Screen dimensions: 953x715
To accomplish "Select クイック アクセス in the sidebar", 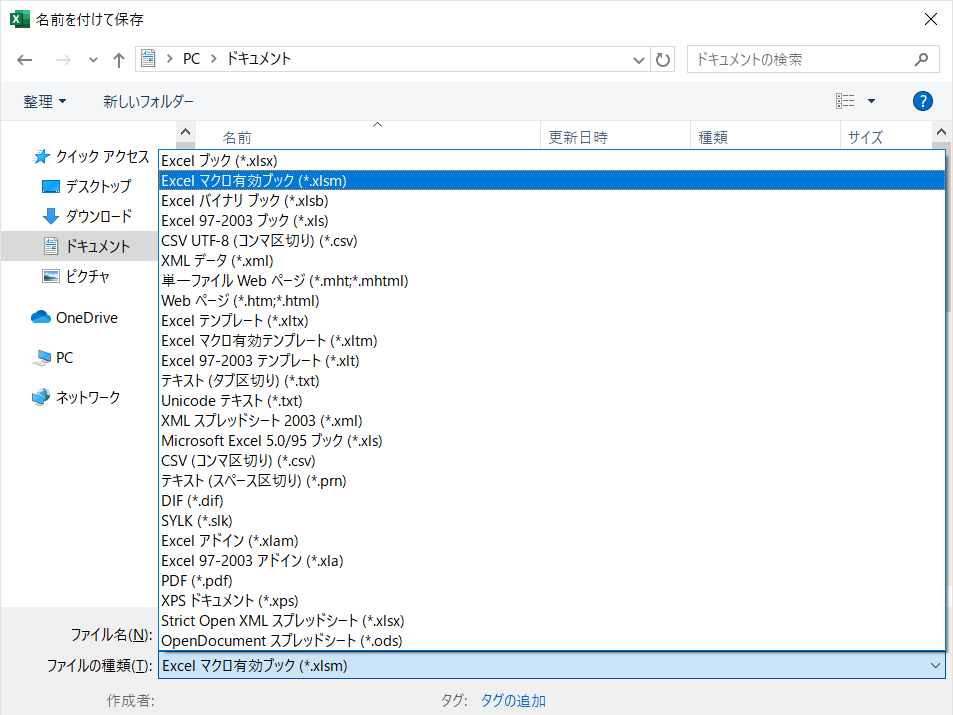I will tap(91, 157).
